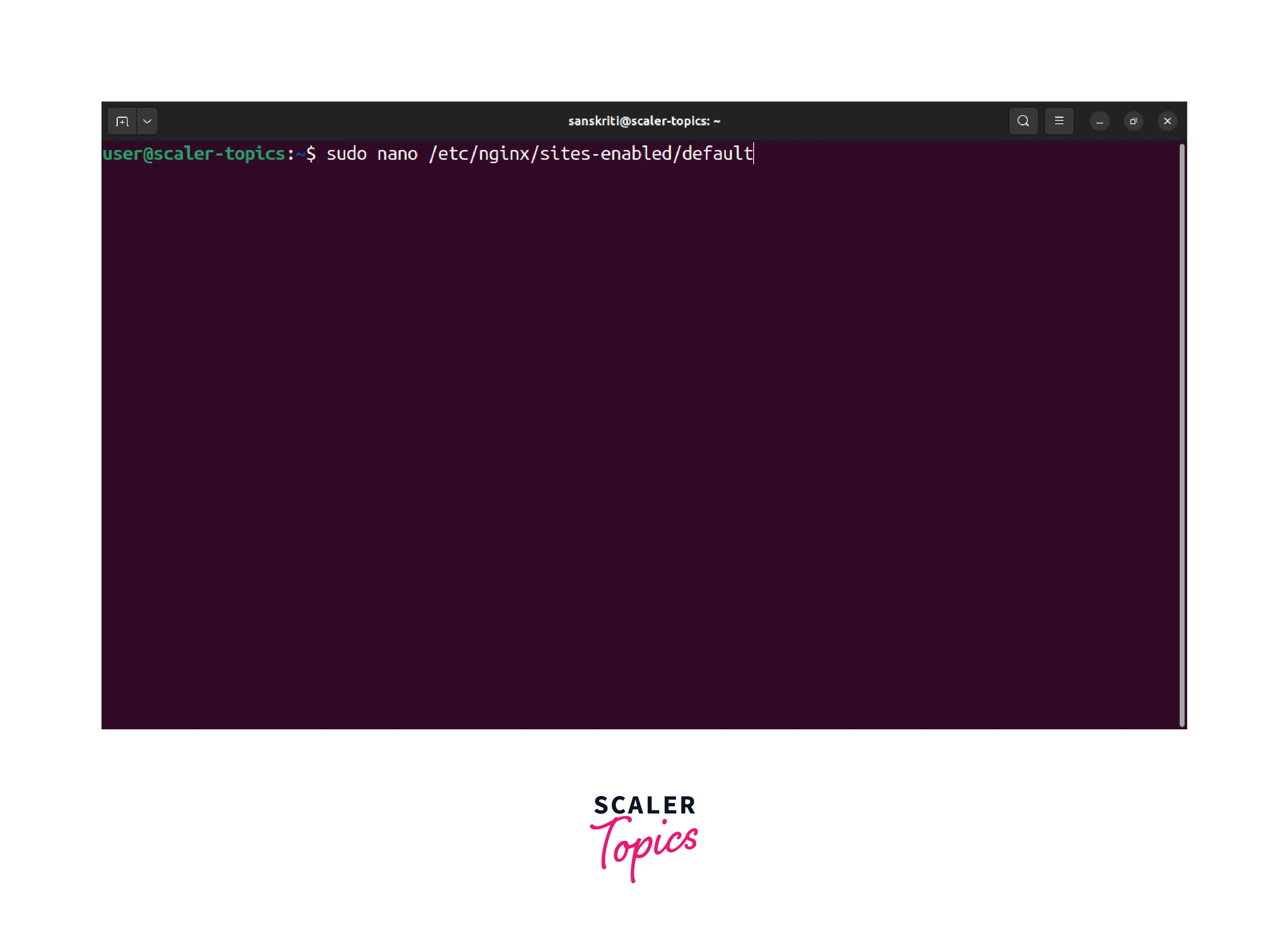The image size is (1288, 952).
Task: Click the word nano in the command
Action: (x=397, y=154)
